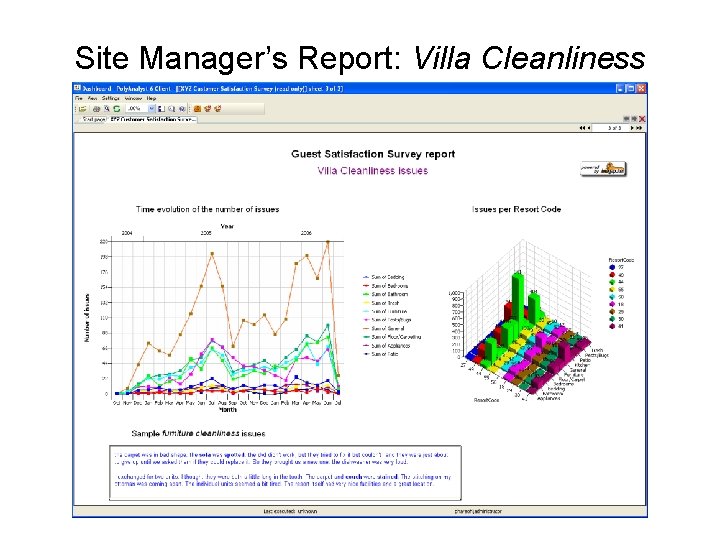Screen dimensions: 720x540
Task: Click the third orange toolbar icon
Action: pos(218,109)
